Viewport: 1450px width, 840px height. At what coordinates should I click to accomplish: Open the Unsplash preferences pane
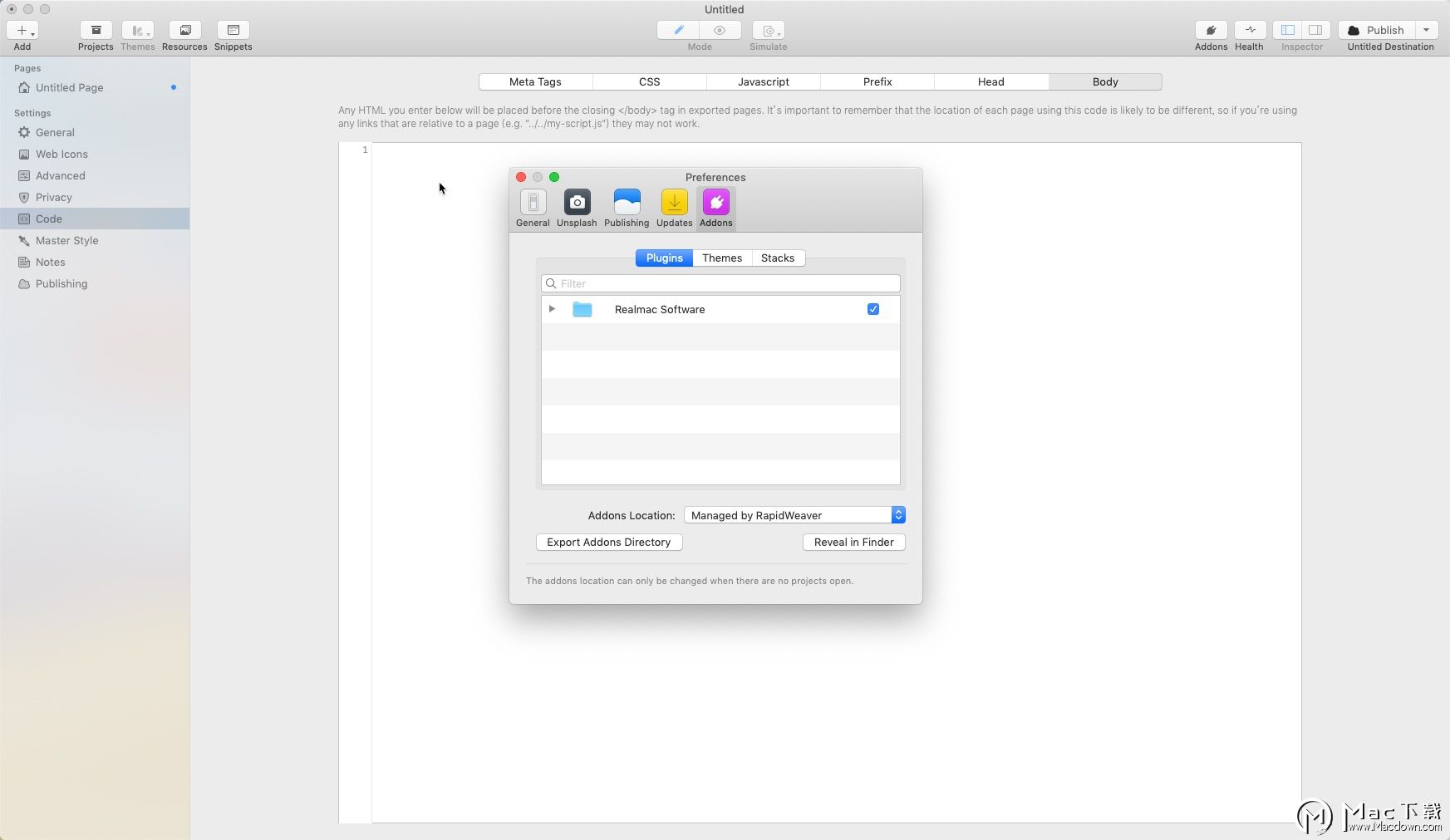577,203
